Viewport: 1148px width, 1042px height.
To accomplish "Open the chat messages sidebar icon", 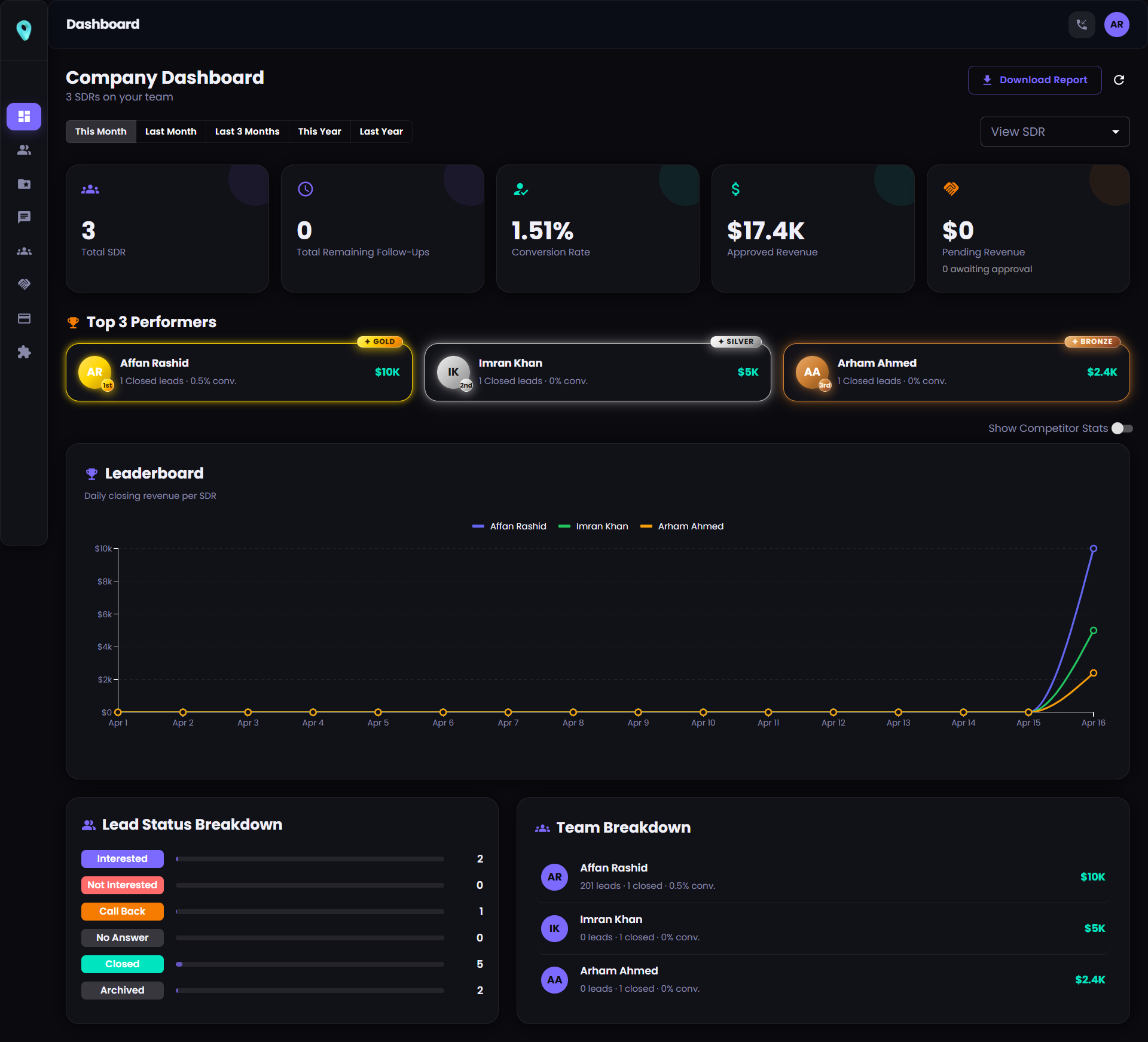I will point(24,217).
